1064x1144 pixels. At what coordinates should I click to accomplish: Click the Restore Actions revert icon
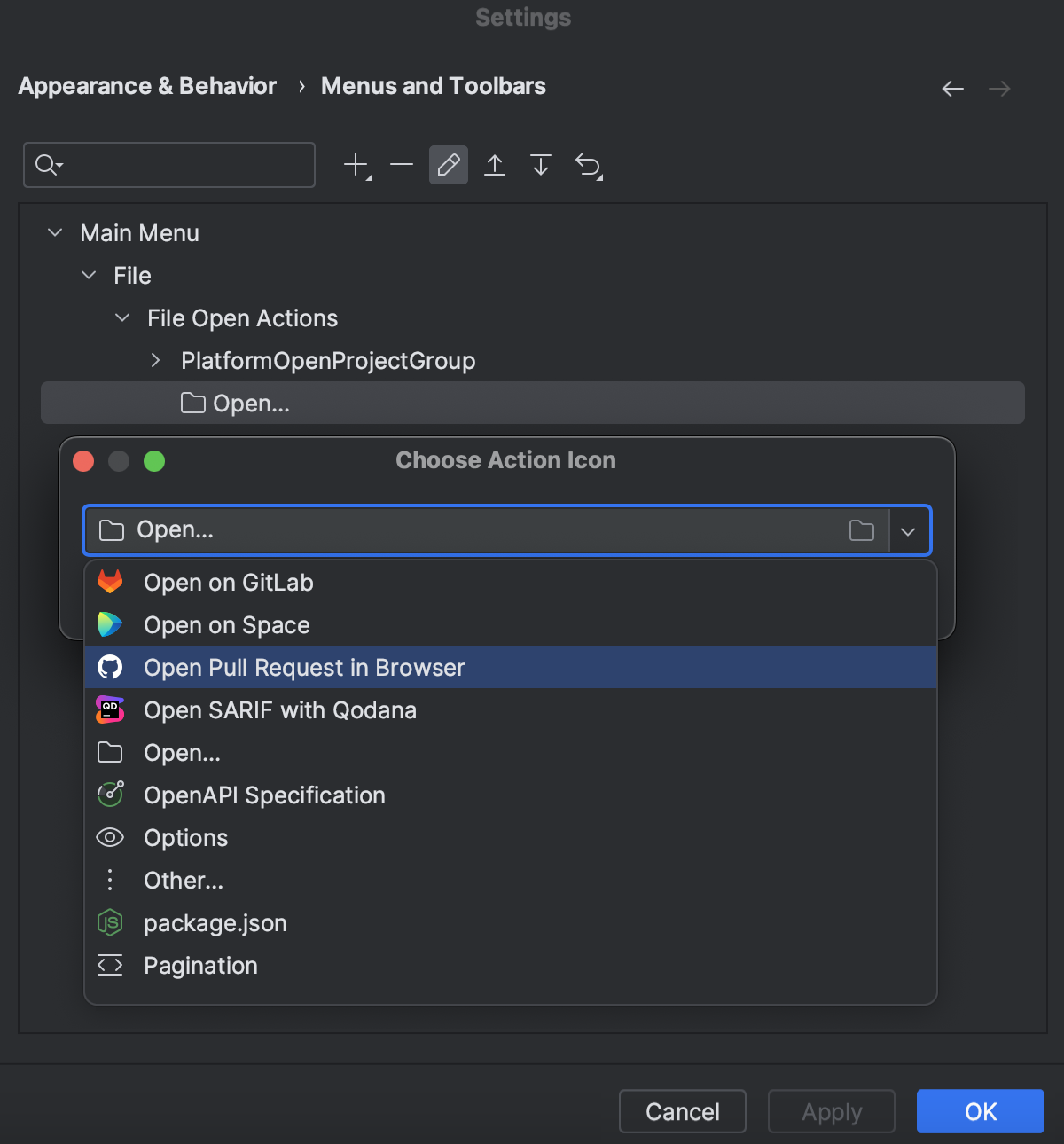coord(588,164)
